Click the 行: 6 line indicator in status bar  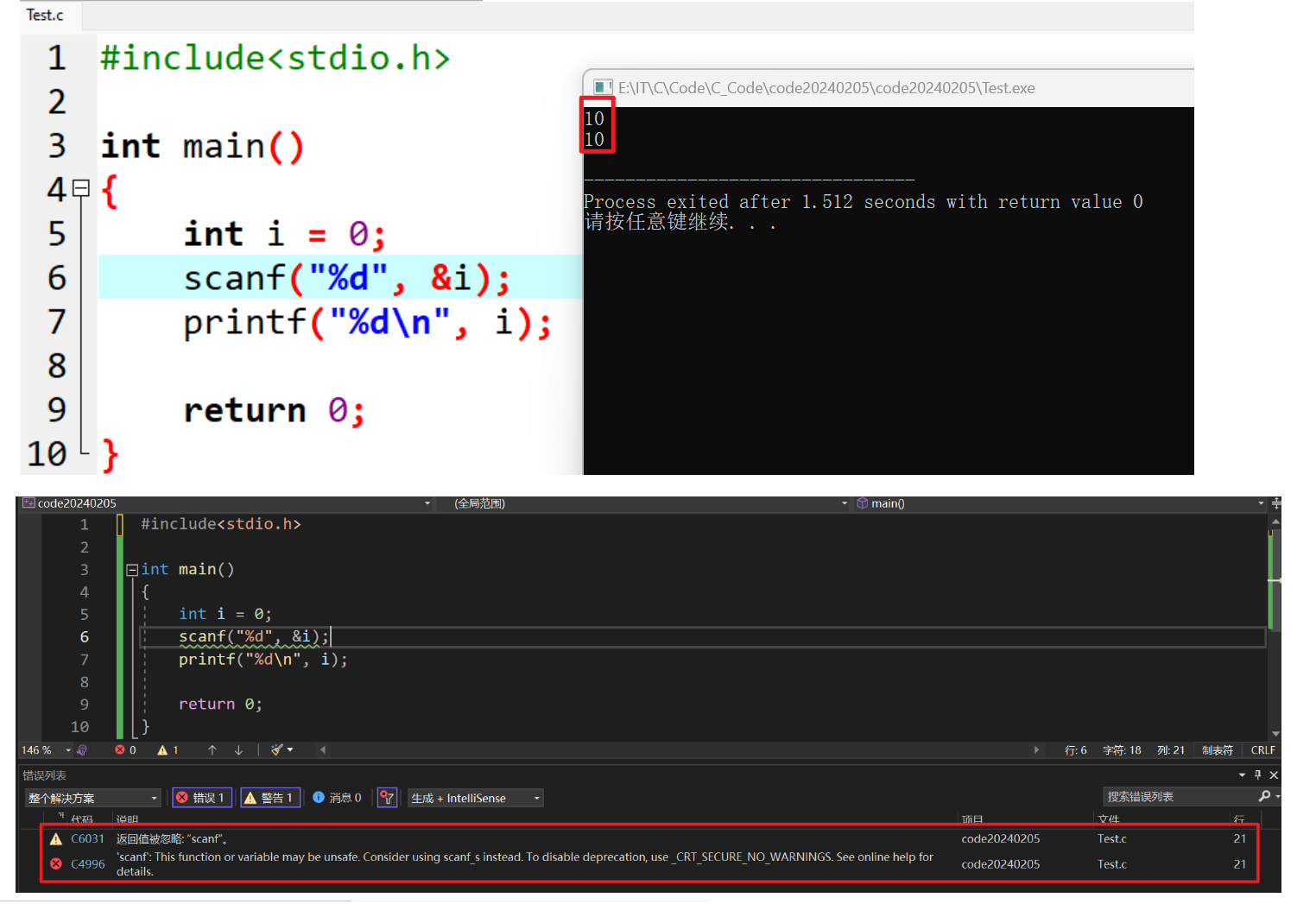1076,750
